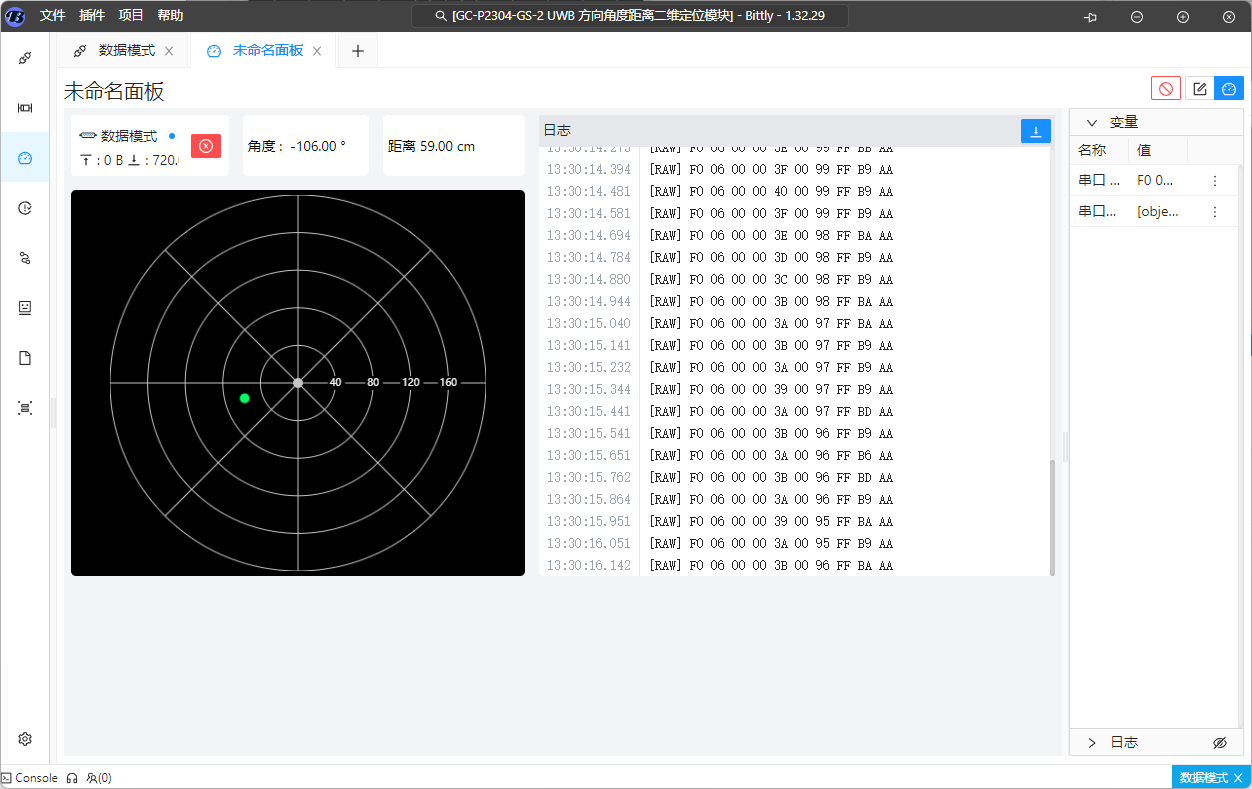Click the log panel vertical scrollbar
Image resolution: width=1252 pixels, height=789 pixels.
tap(1052, 515)
